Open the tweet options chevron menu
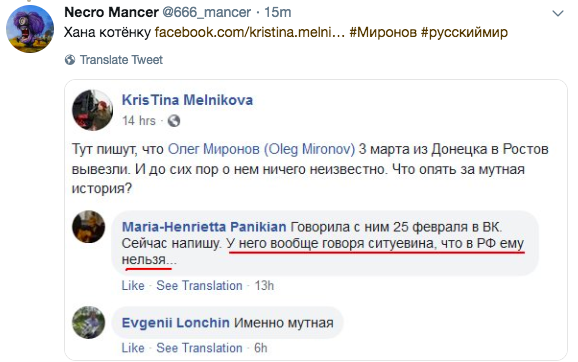The image size is (578, 362). click(x=558, y=14)
